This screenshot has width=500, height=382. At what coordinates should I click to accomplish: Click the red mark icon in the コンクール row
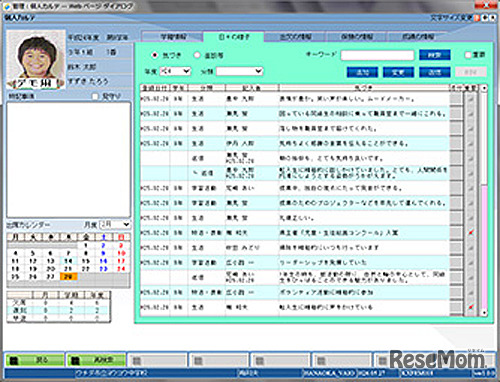pos(471,232)
